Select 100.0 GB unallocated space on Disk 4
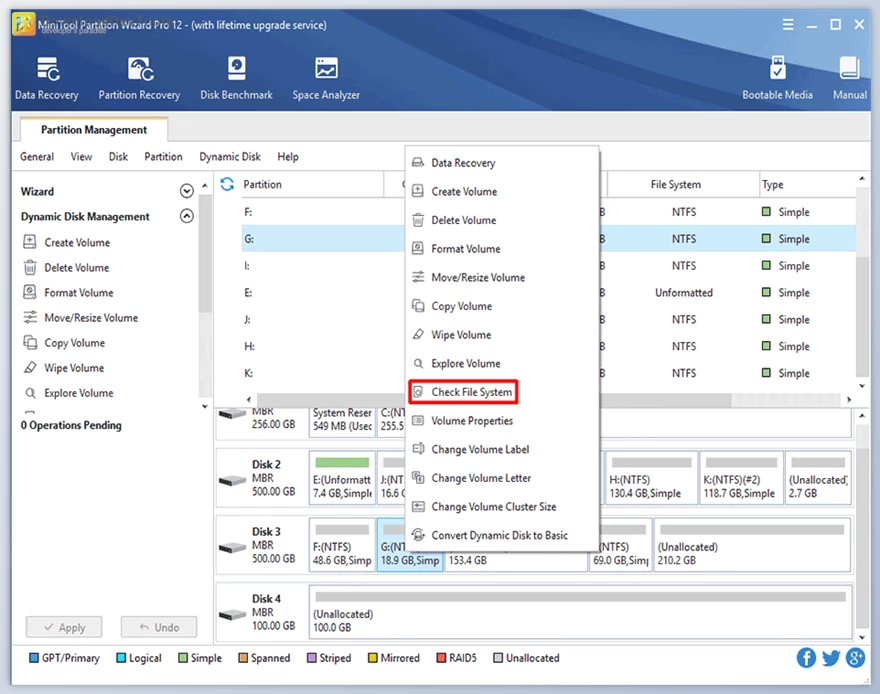Viewport: 880px width, 694px height. (580, 612)
